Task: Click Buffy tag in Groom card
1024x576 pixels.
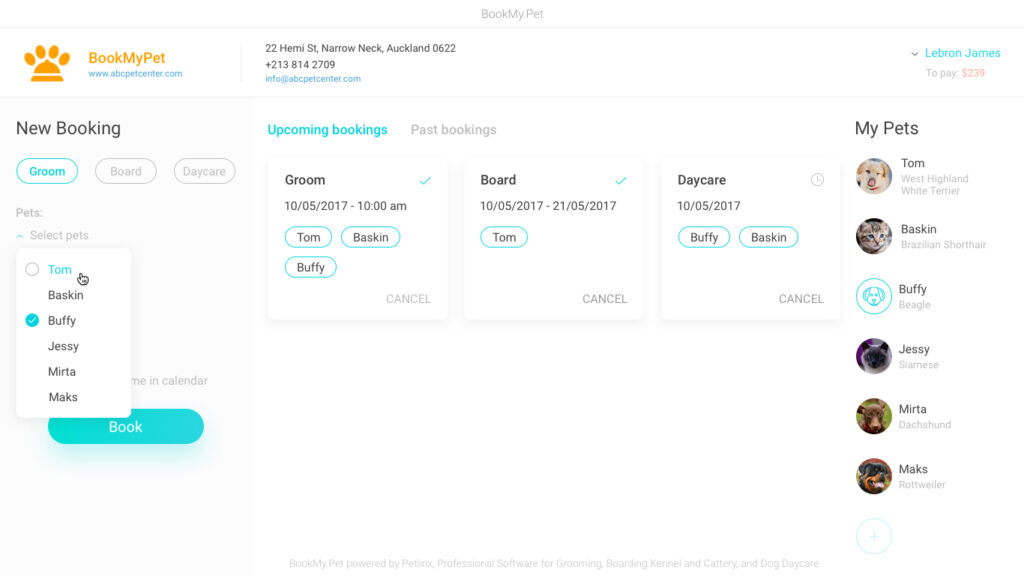Action: coord(310,267)
